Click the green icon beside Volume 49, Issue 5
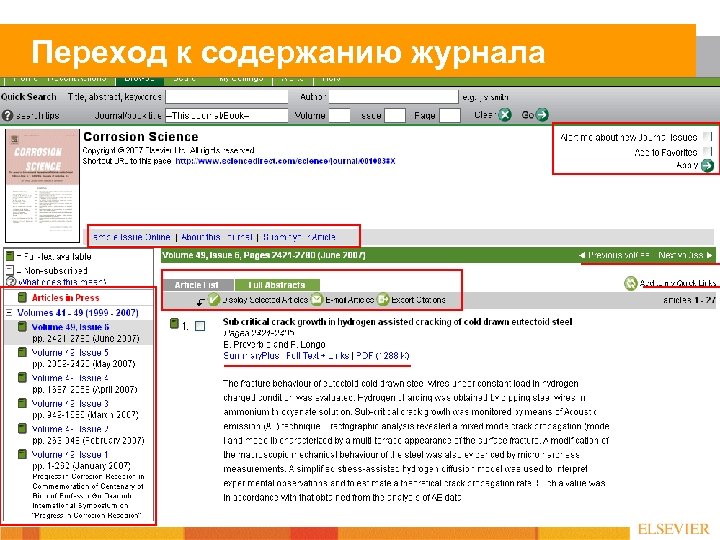The height and width of the screenshot is (540, 720). click(22, 352)
